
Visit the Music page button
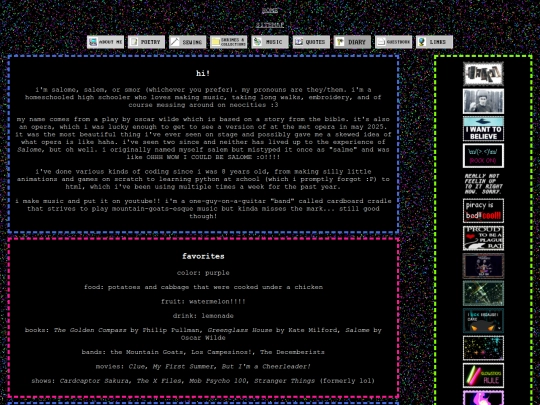pos(270,42)
